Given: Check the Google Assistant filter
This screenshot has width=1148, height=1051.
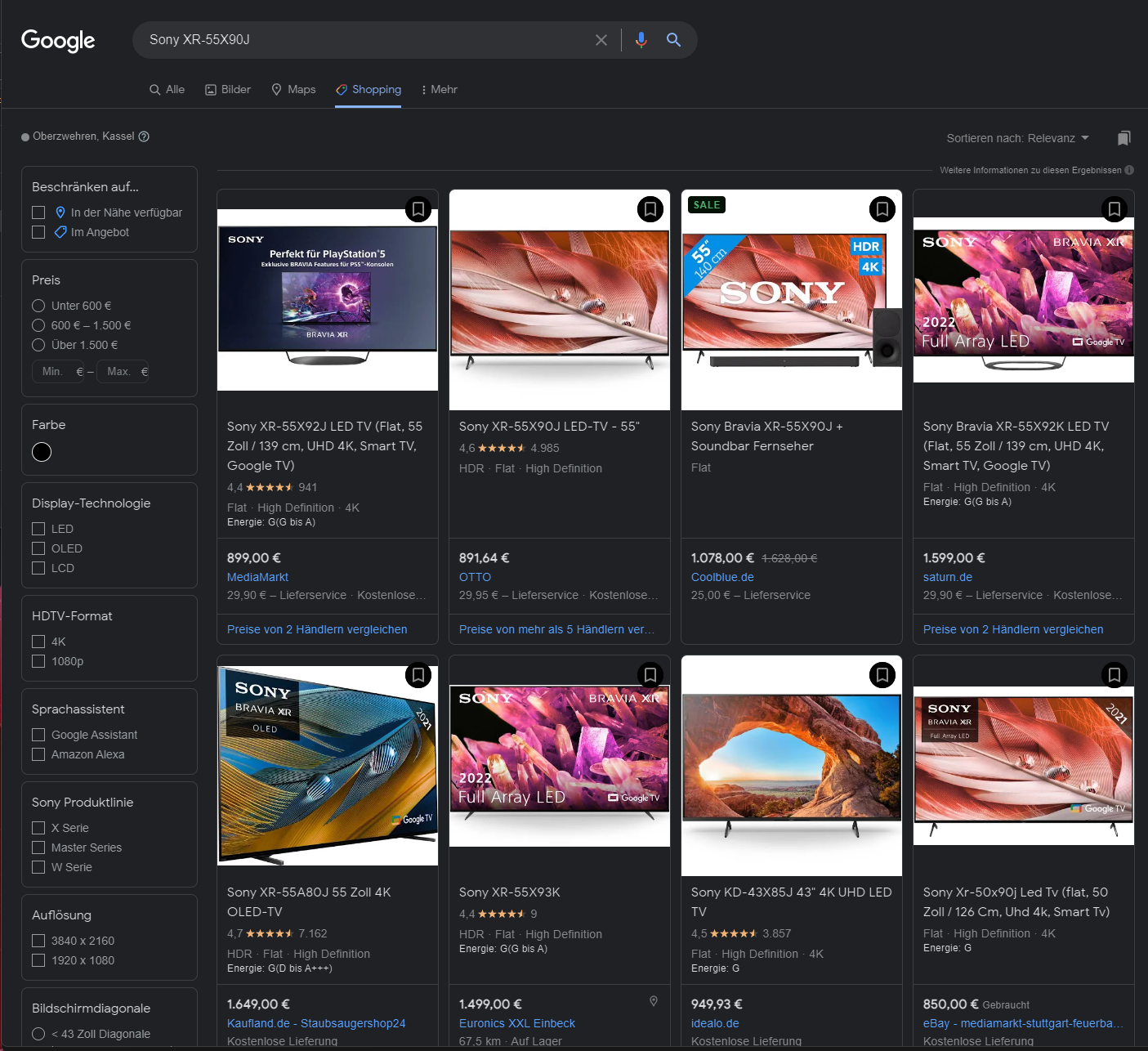Looking at the screenshot, I should point(38,735).
